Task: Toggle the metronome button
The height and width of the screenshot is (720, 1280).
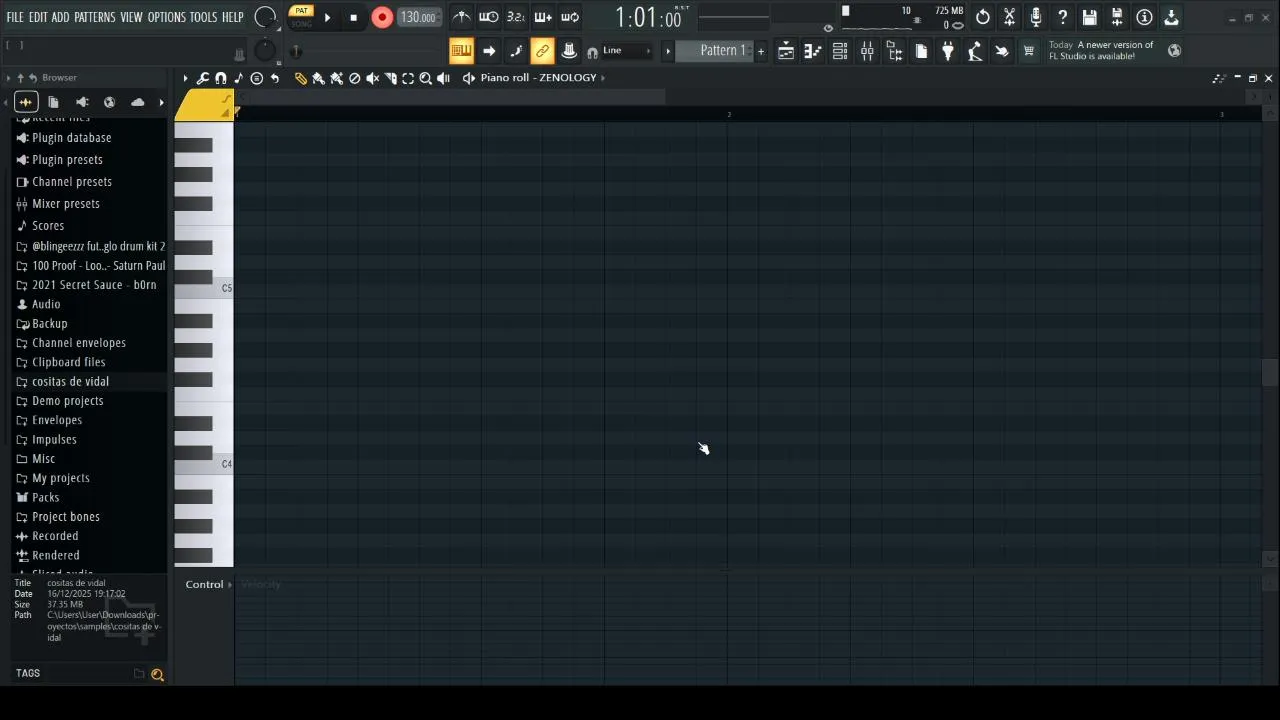Action: [x=461, y=17]
